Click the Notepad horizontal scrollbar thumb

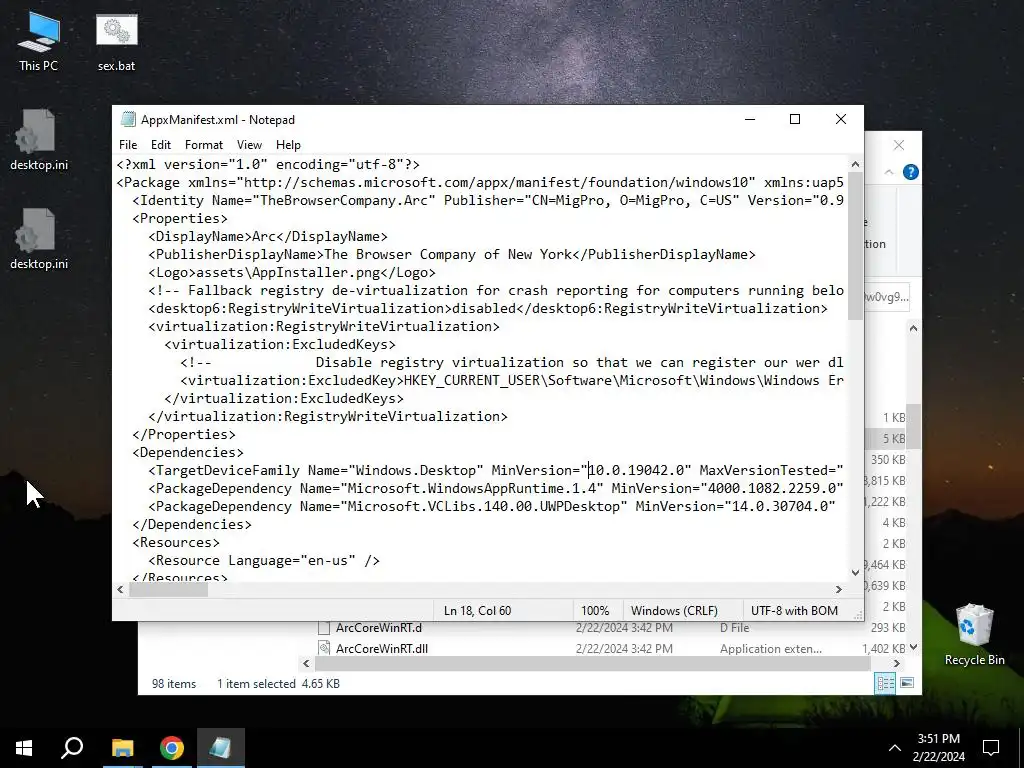click(x=168, y=589)
